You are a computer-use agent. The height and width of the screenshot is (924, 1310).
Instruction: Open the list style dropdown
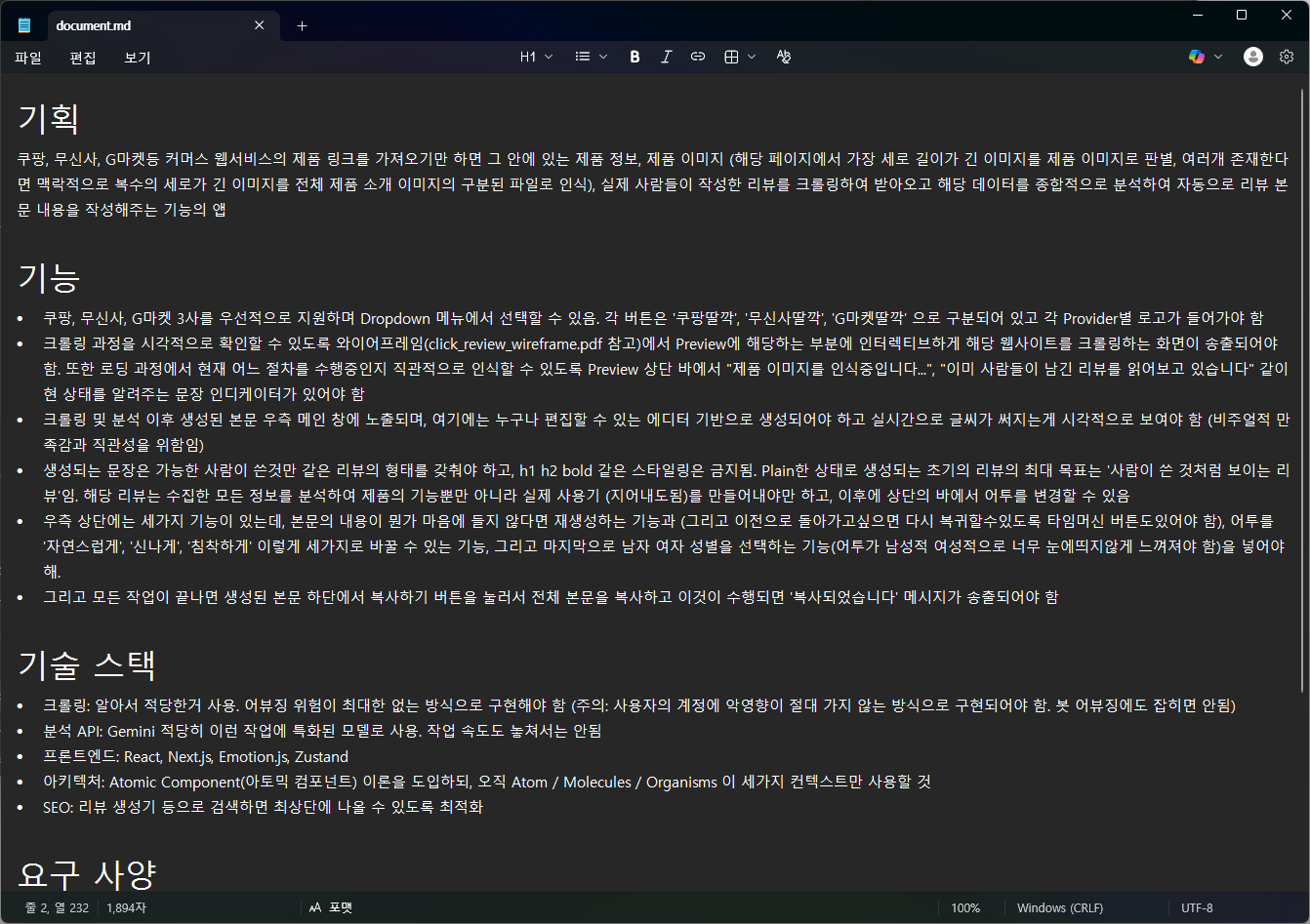(591, 57)
